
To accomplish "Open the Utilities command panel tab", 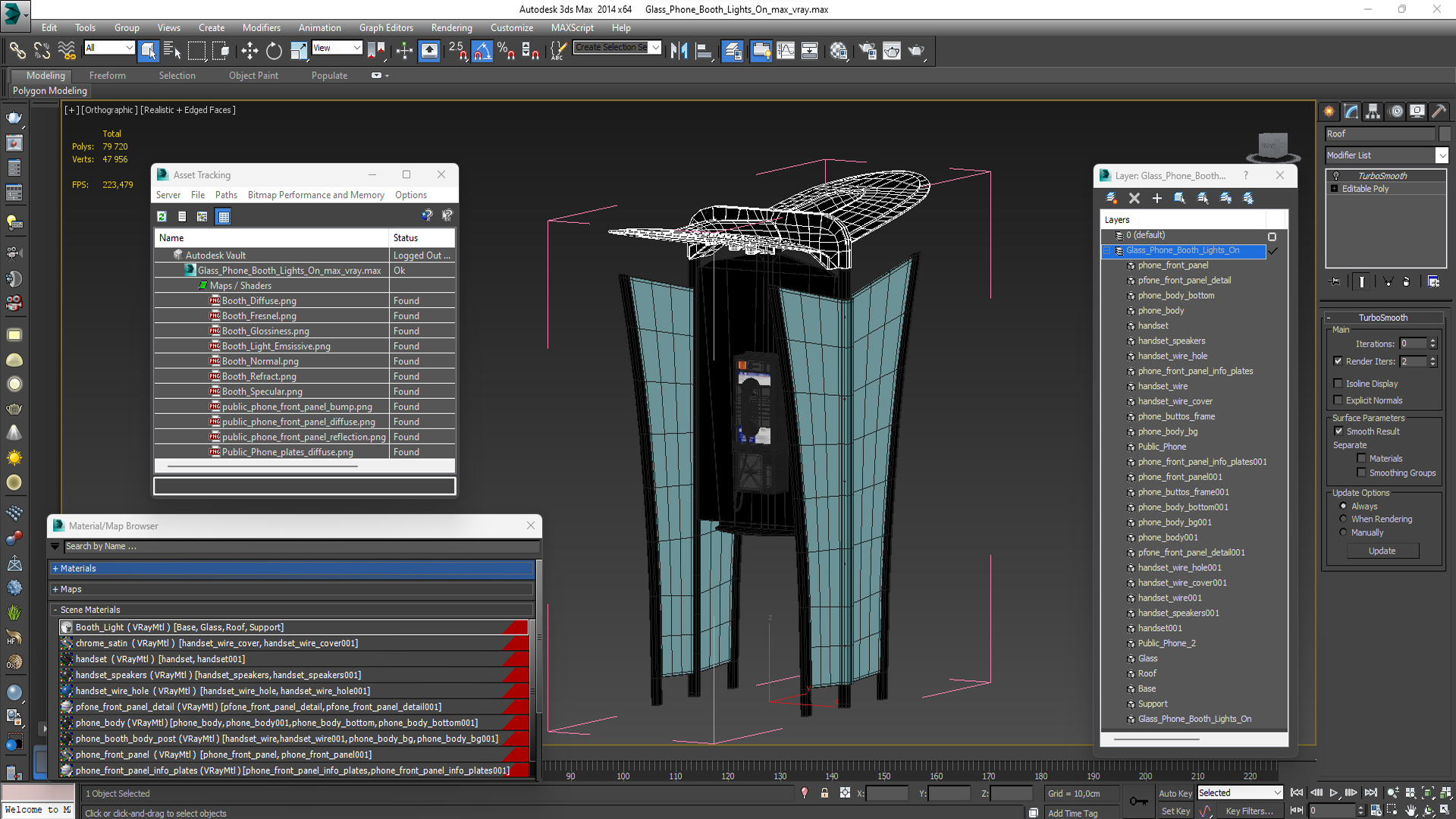I will 1439,111.
